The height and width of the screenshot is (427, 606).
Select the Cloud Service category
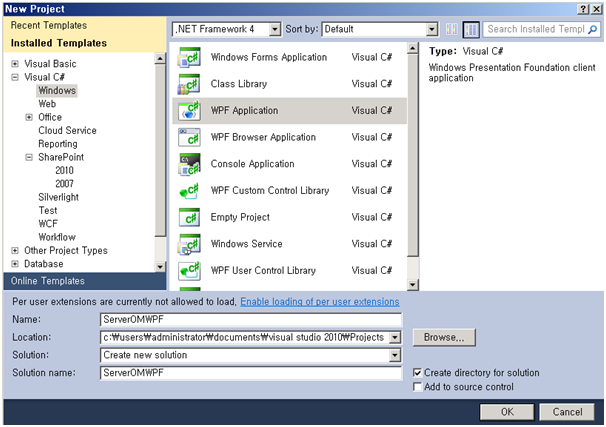tap(67, 131)
